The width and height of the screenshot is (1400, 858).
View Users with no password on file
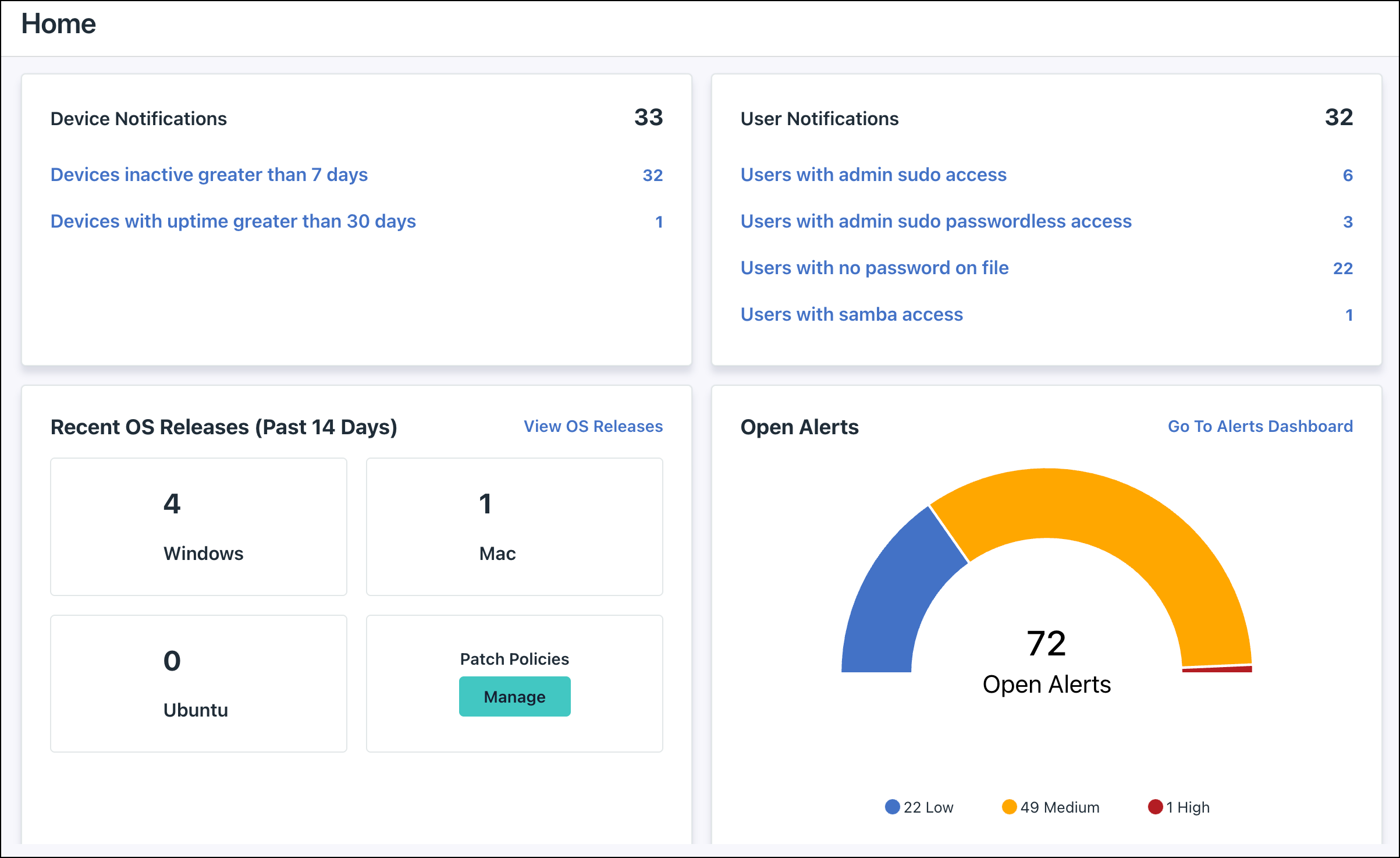point(875,268)
